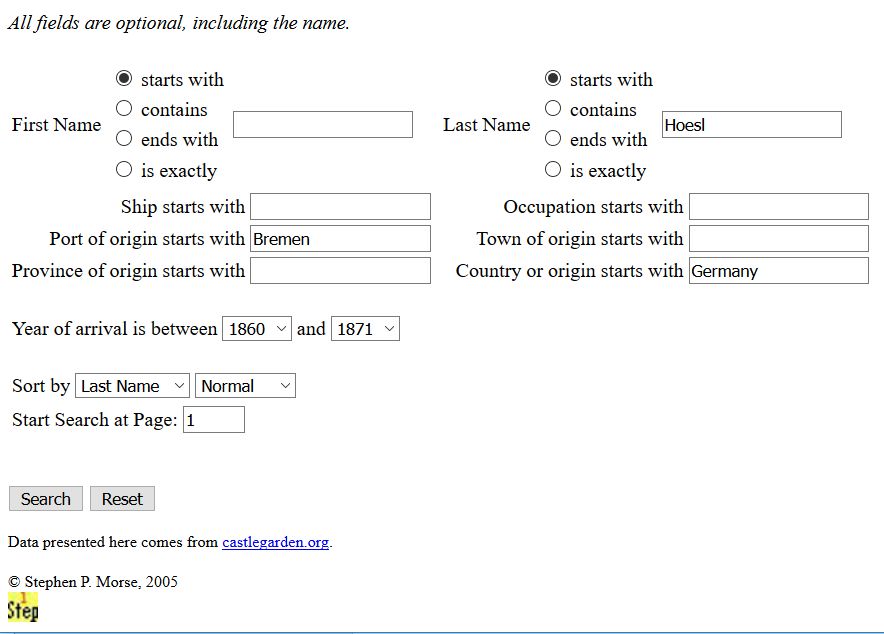The width and height of the screenshot is (884, 634).
Task: Select First Name 'is exactly' option
Action: click(124, 169)
